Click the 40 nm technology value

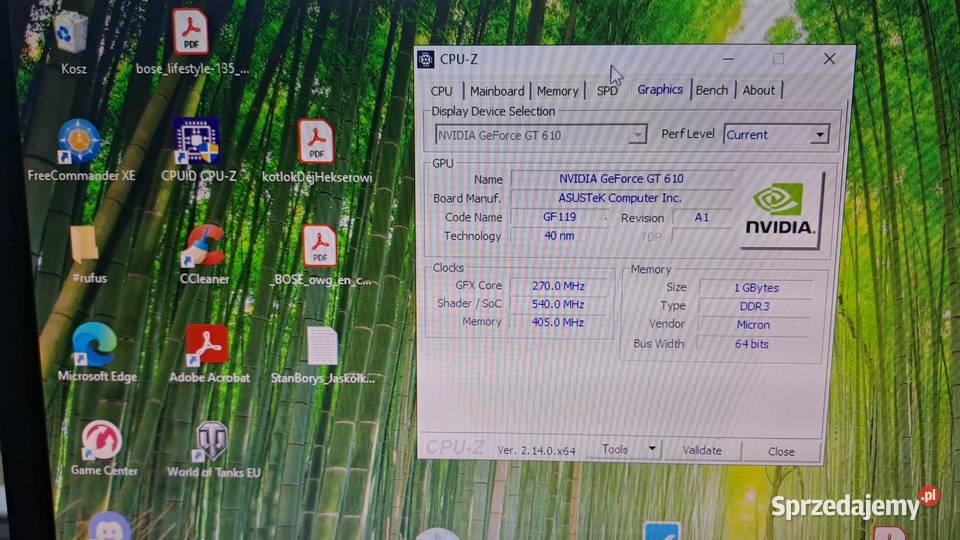pyautogui.click(x=559, y=236)
